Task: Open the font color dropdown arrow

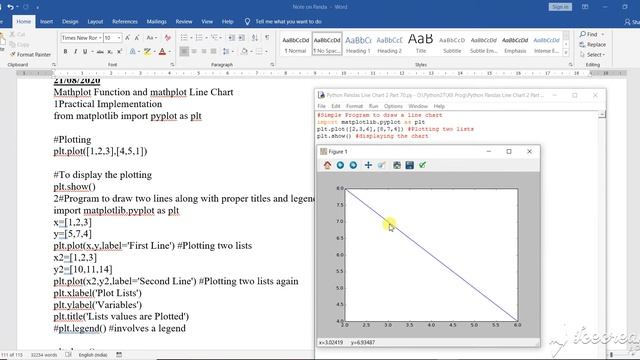Action: pyautogui.click(x=169, y=51)
